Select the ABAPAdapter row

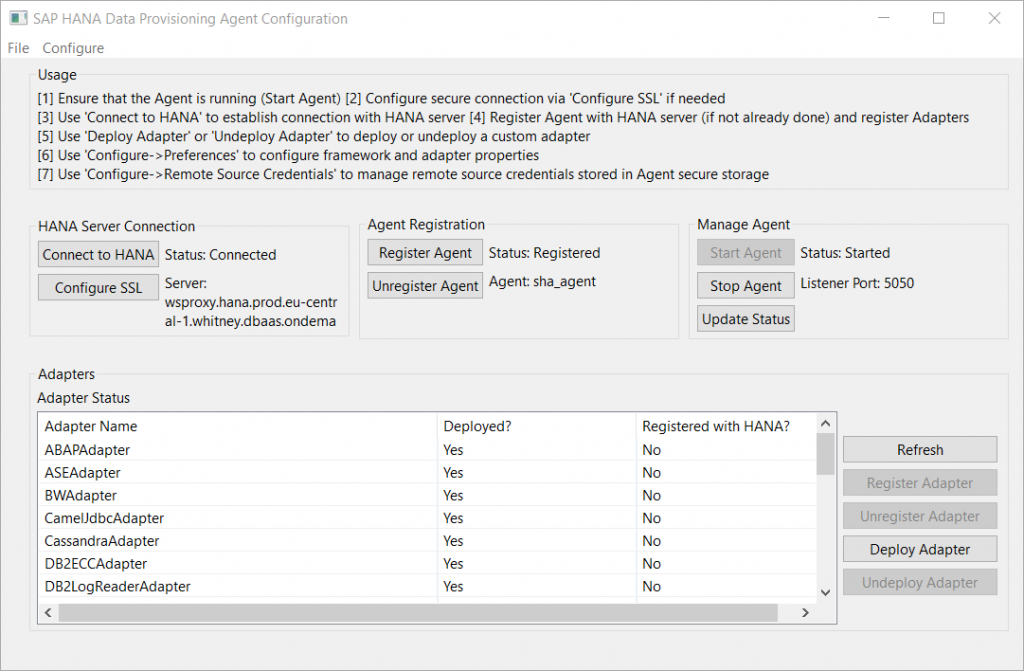coord(427,450)
